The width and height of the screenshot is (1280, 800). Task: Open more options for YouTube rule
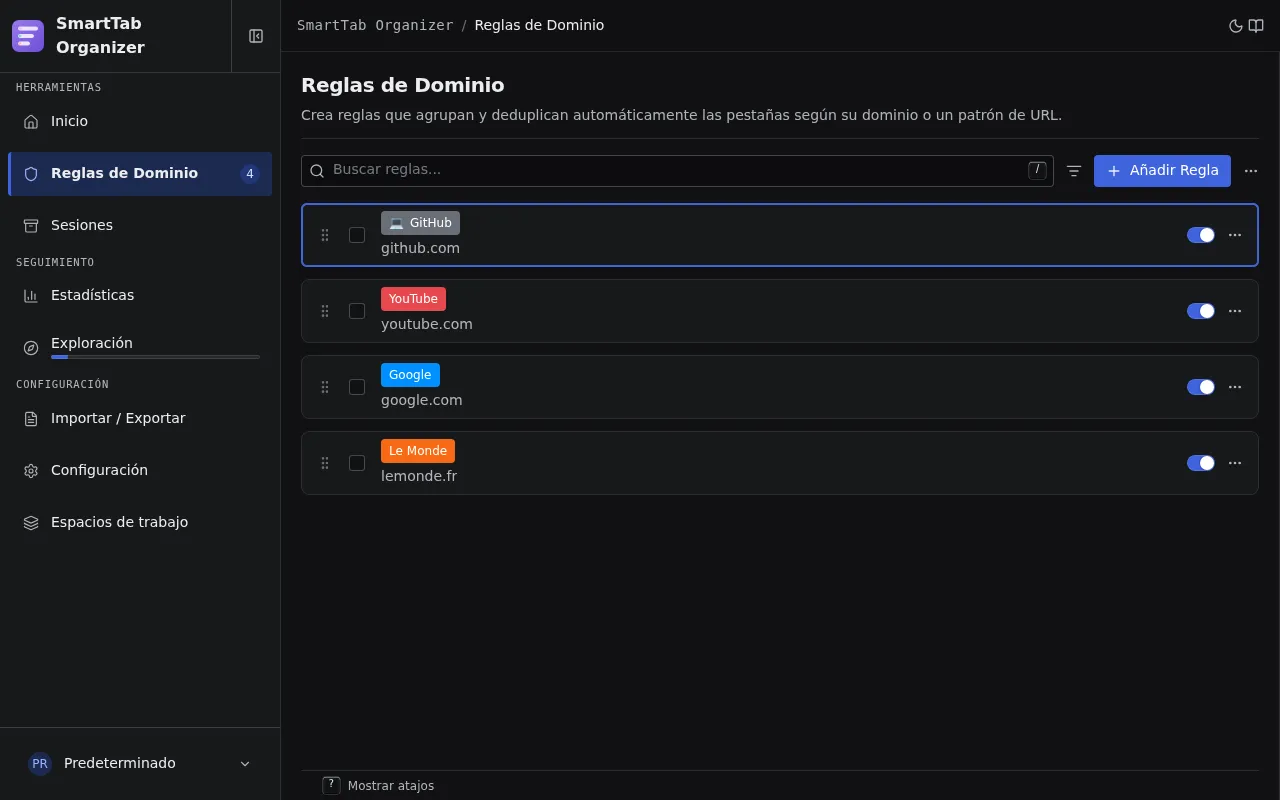[x=1235, y=311]
